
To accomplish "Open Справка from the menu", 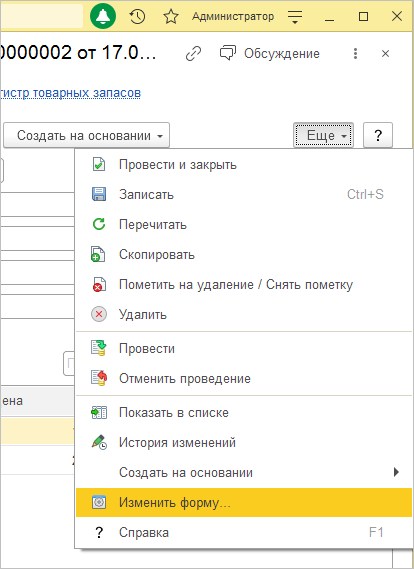I will pos(244,533).
